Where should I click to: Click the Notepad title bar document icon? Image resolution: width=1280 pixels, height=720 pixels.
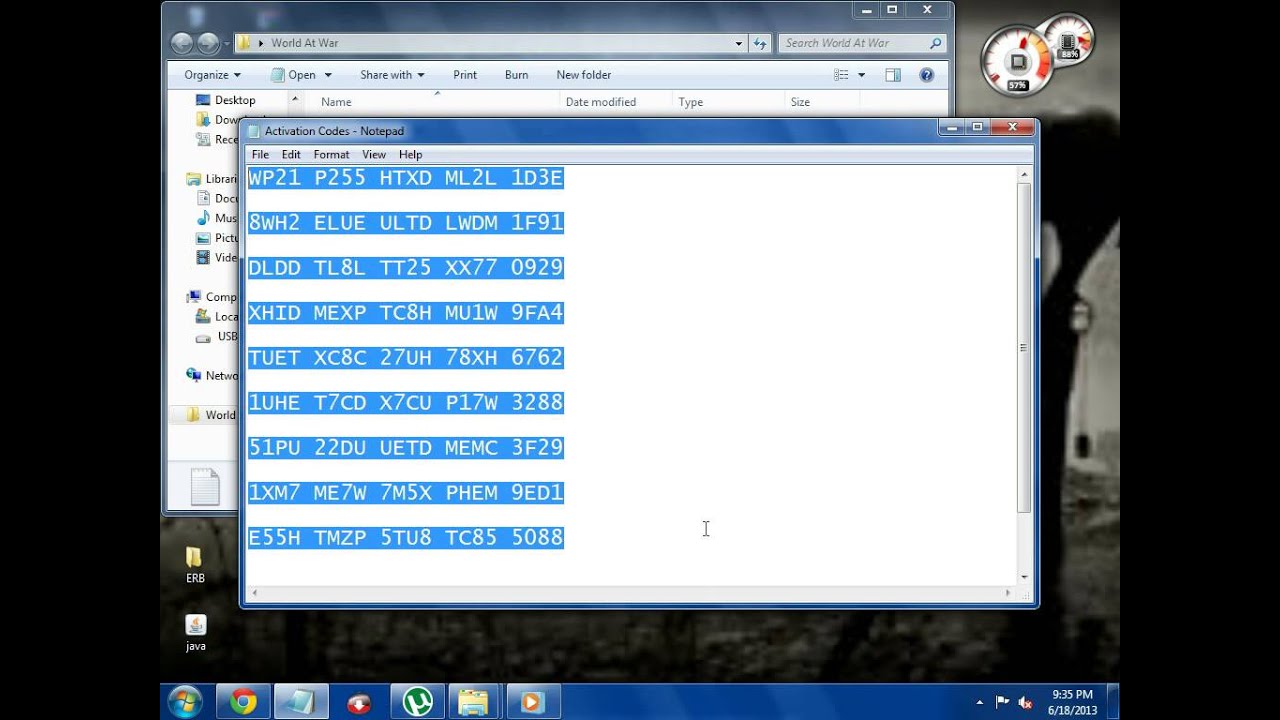pyautogui.click(x=254, y=131)
